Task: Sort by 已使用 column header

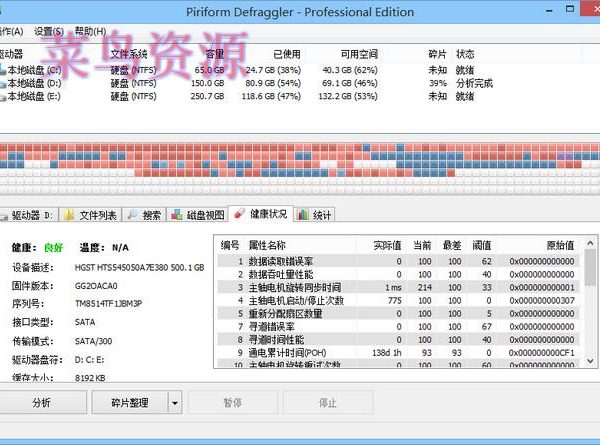Action: (286, 54)
